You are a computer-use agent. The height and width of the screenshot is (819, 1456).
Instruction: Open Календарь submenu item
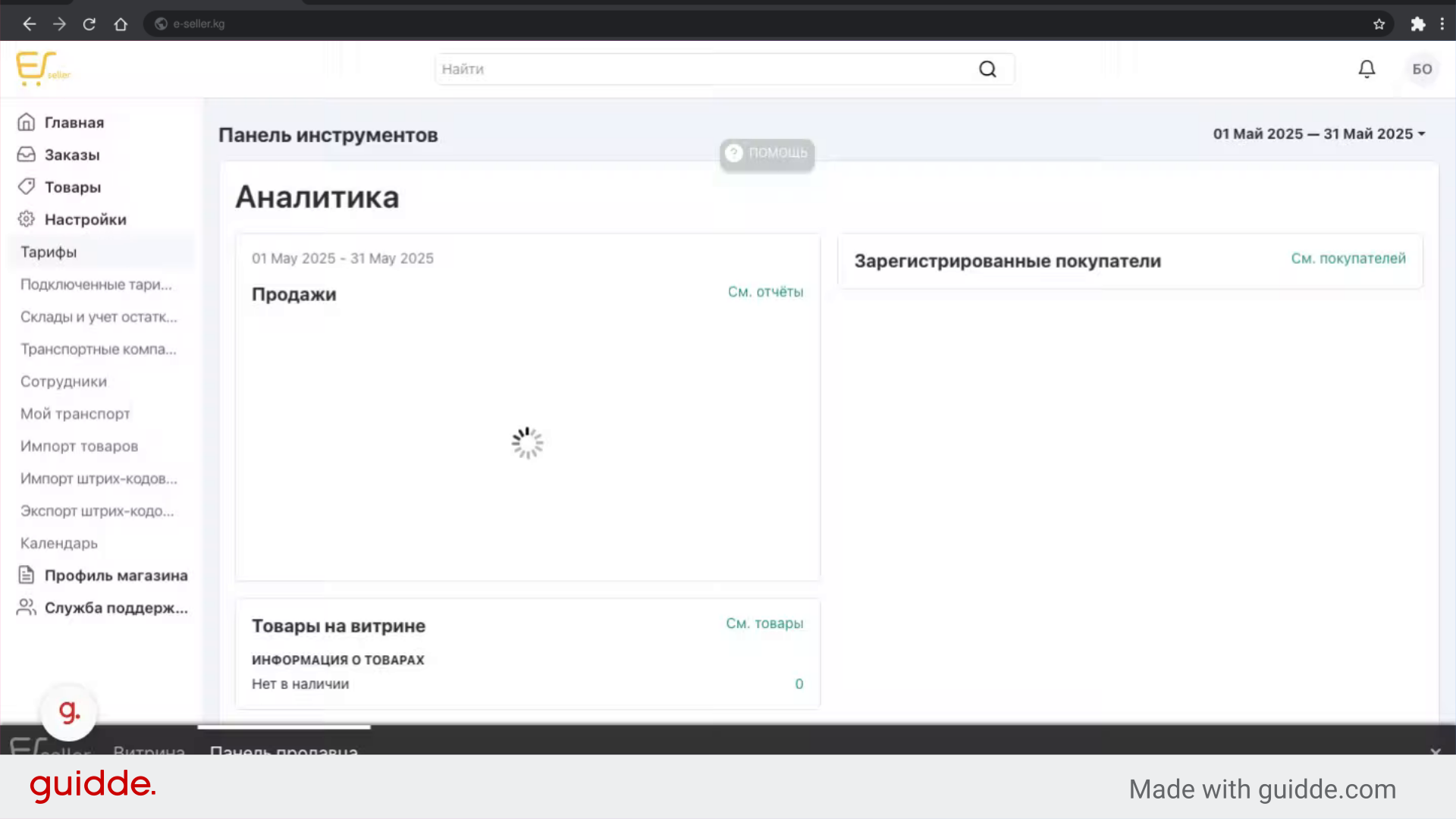coord(59,543)
